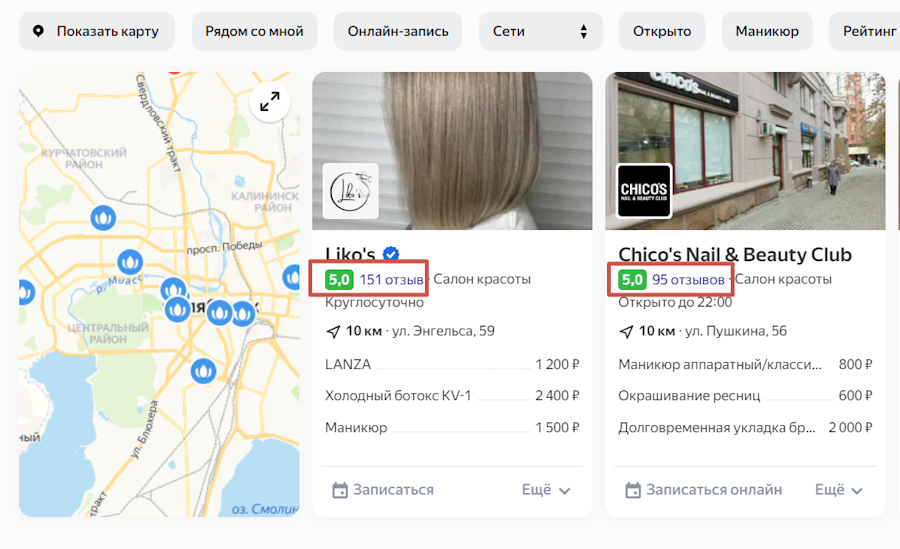
Task: Expand the Ещё menu on Liko's card
Action: coord(546,490)
